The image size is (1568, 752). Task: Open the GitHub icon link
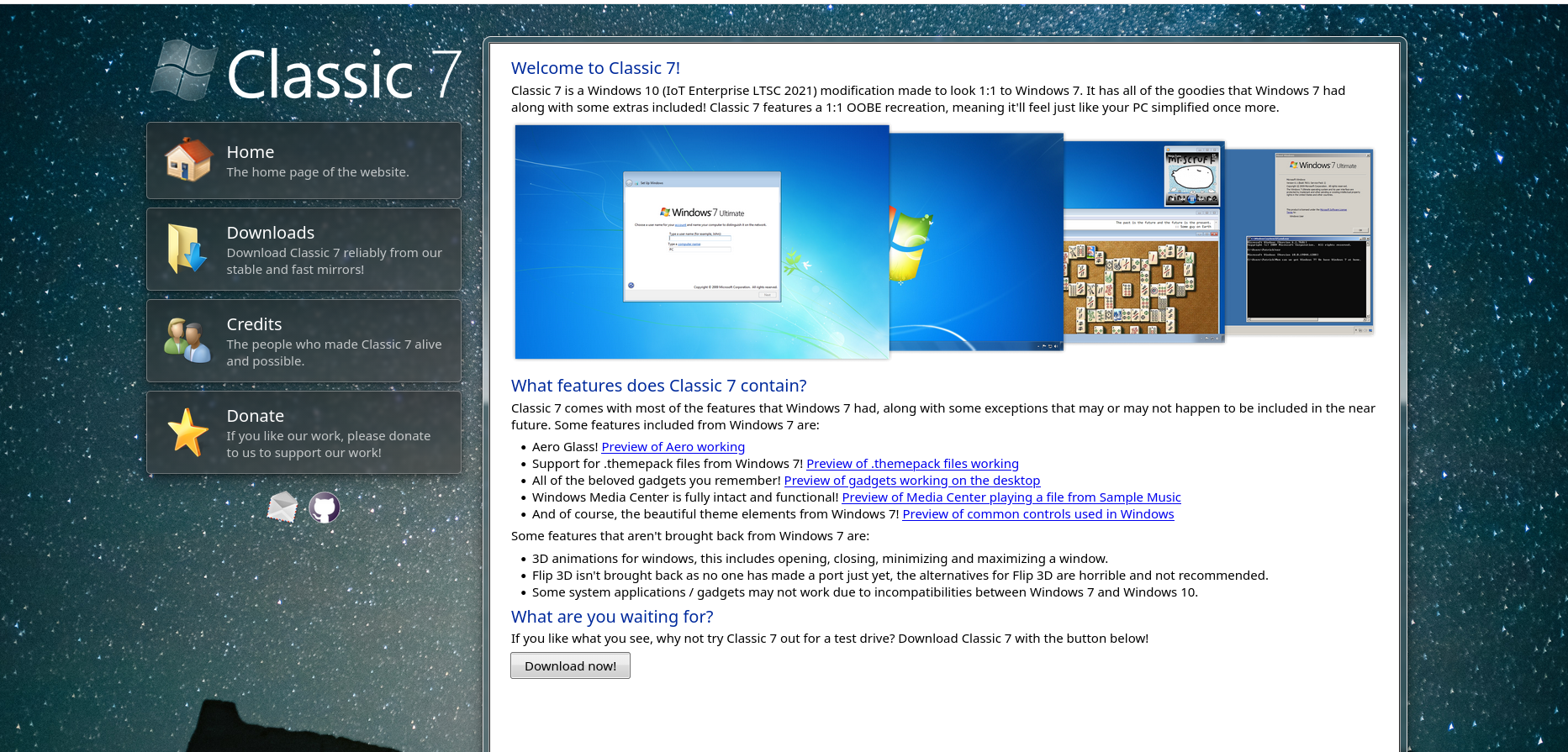(325, 507)
